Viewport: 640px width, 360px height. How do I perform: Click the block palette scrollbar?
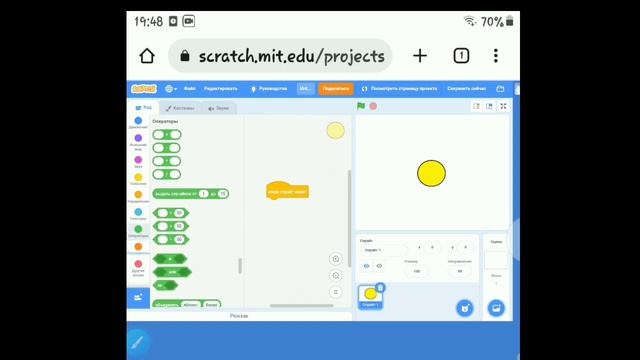pyautogui.click(x=240, y=266)
